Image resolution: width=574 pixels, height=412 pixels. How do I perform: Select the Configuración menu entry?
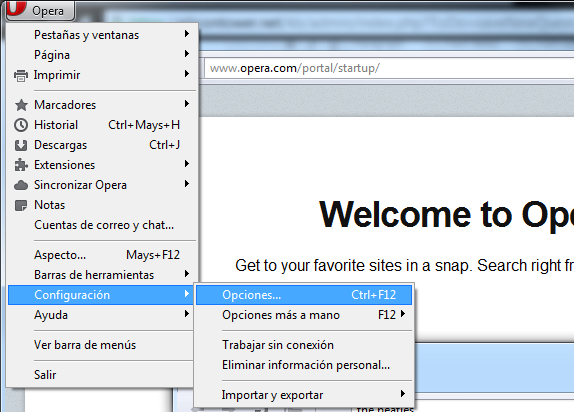click(101, 295)
